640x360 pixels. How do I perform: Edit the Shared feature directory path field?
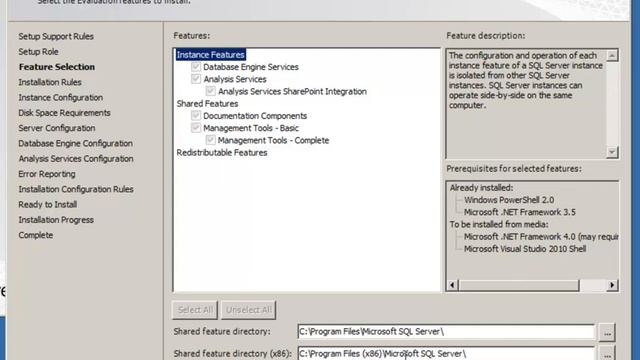pos(446,332)
